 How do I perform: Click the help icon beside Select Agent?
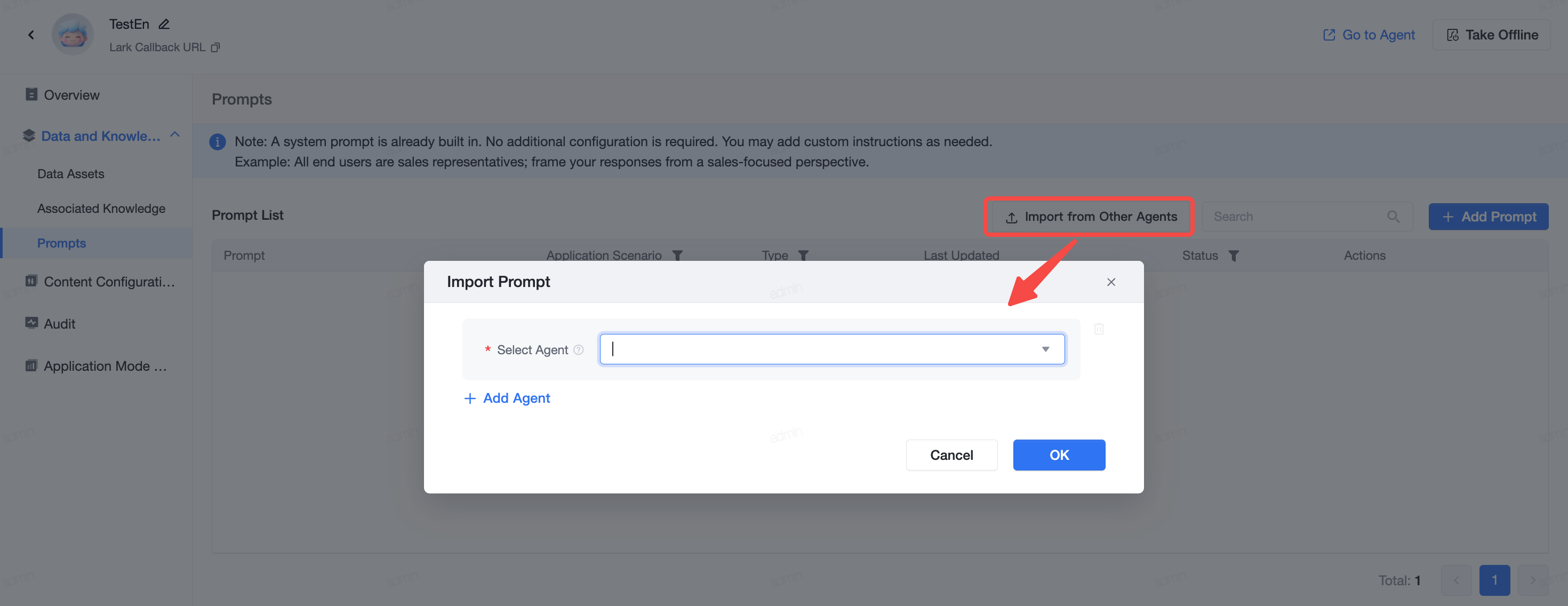578,349
